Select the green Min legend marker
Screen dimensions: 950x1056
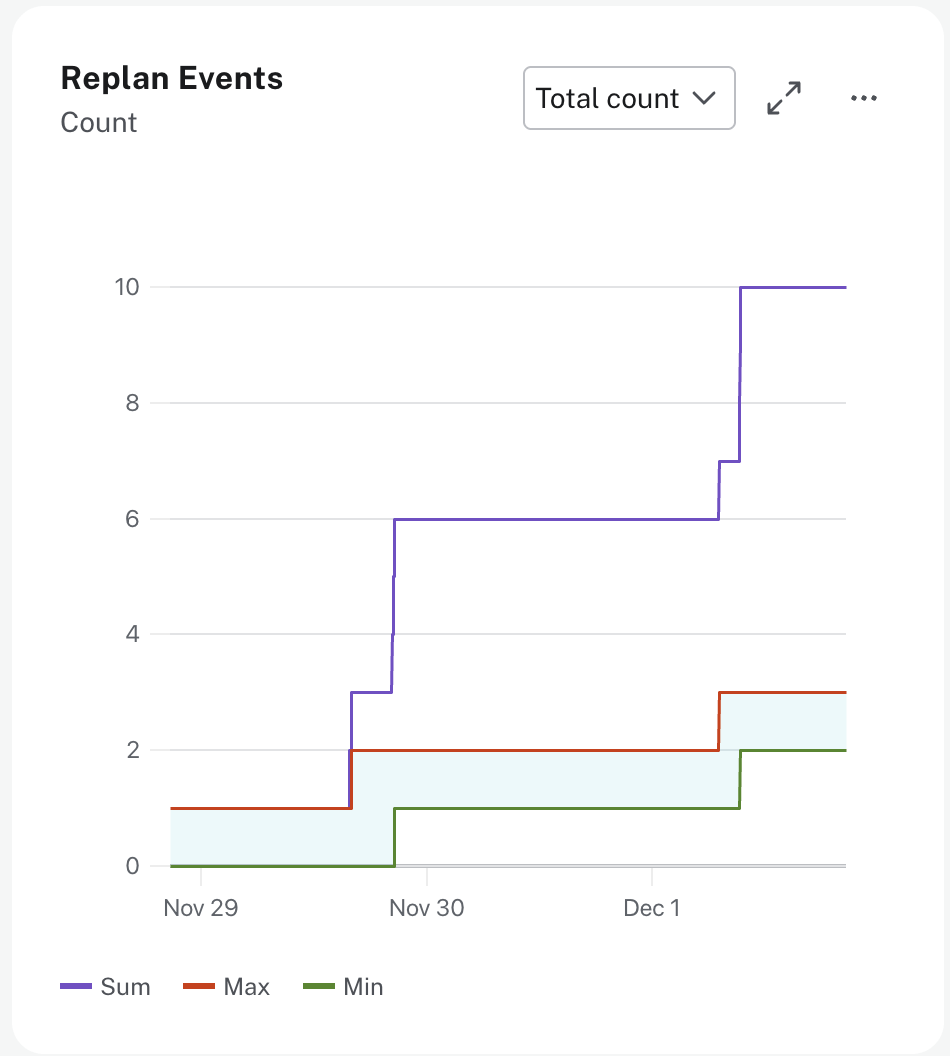(318, 986)
